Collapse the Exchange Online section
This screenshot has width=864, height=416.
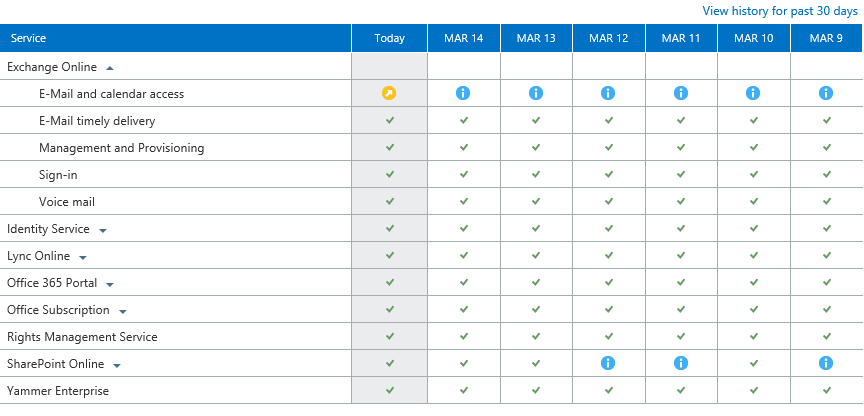coord(110,68)
